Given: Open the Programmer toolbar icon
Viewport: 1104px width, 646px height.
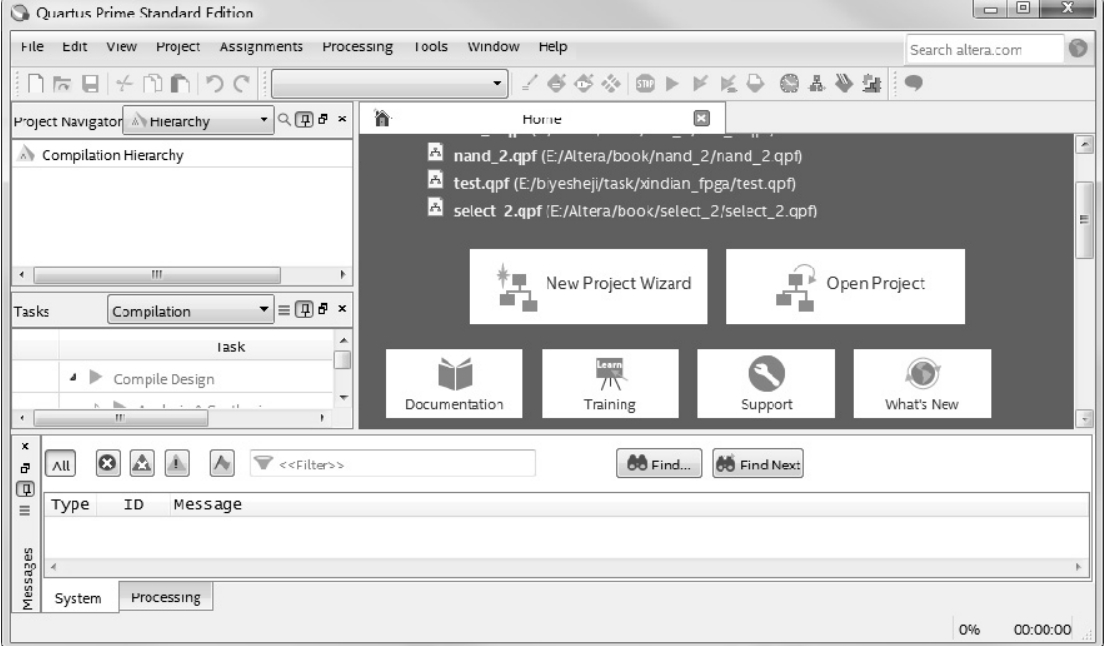Looking at the screenshot, I should 843,84.
